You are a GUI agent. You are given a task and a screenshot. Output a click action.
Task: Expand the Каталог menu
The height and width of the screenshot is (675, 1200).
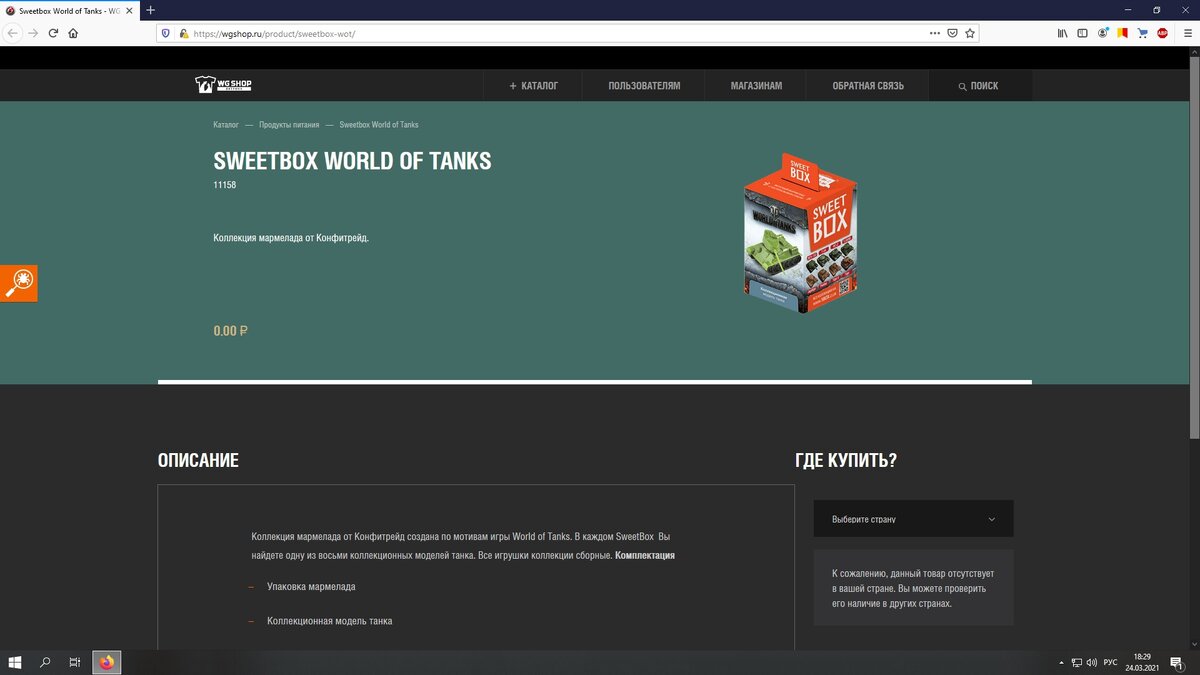(x=533, y=86)
